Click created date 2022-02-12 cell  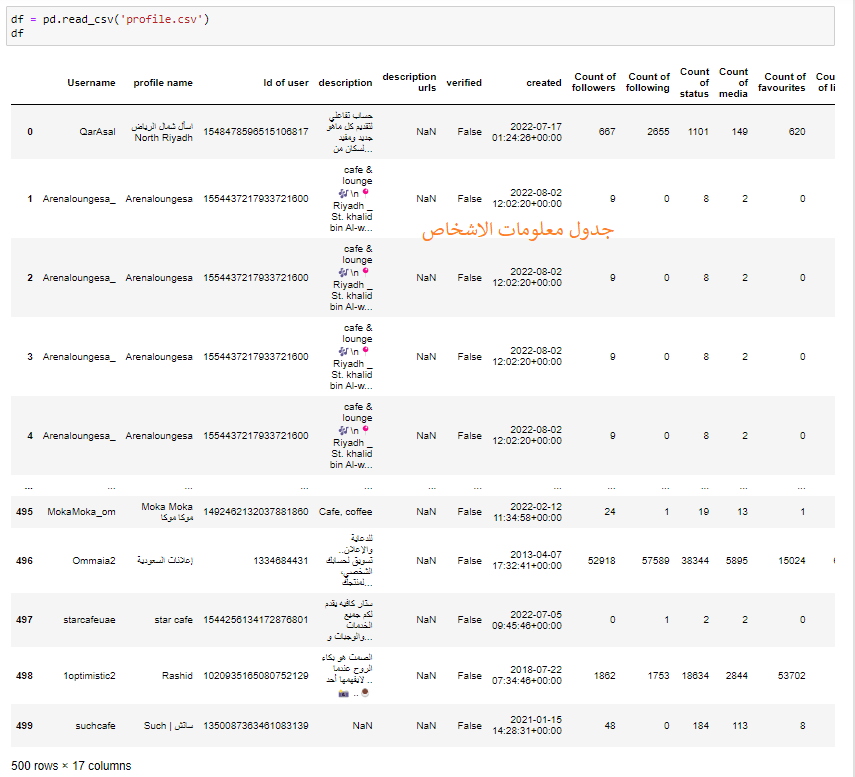(x=527, y=512)
